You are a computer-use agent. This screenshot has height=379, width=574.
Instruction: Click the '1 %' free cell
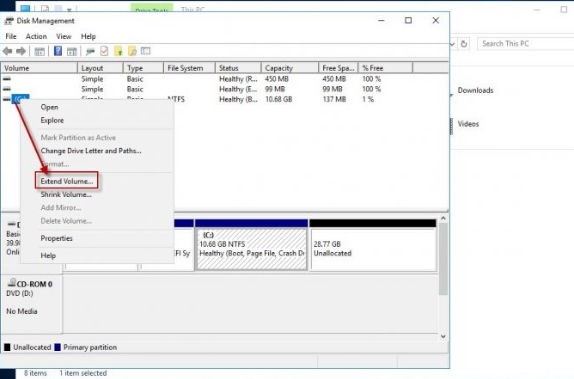point(368,99)
